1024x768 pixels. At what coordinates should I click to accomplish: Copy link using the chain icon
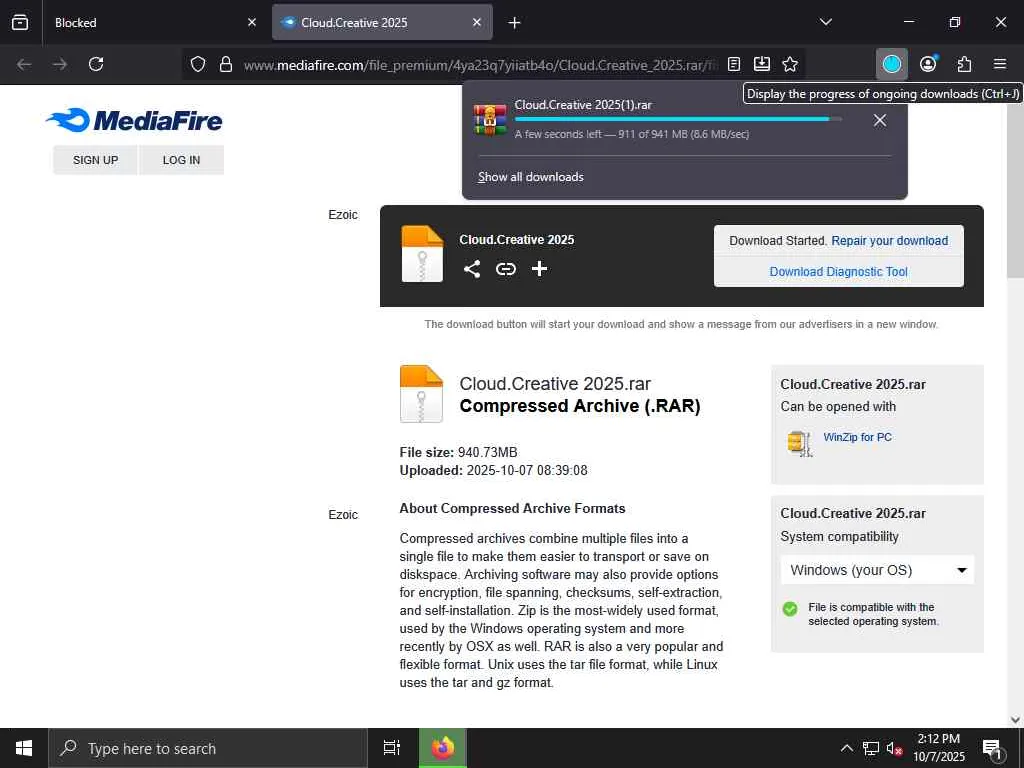pos(505,268)
